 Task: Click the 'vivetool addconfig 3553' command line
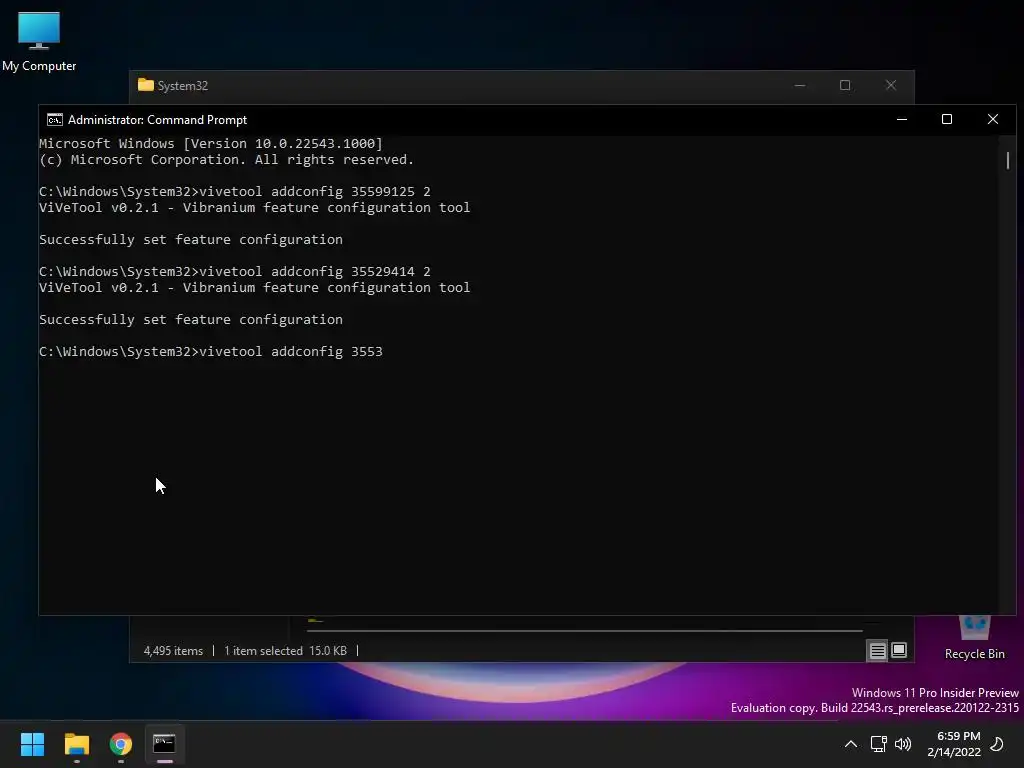tap(291, 351)
